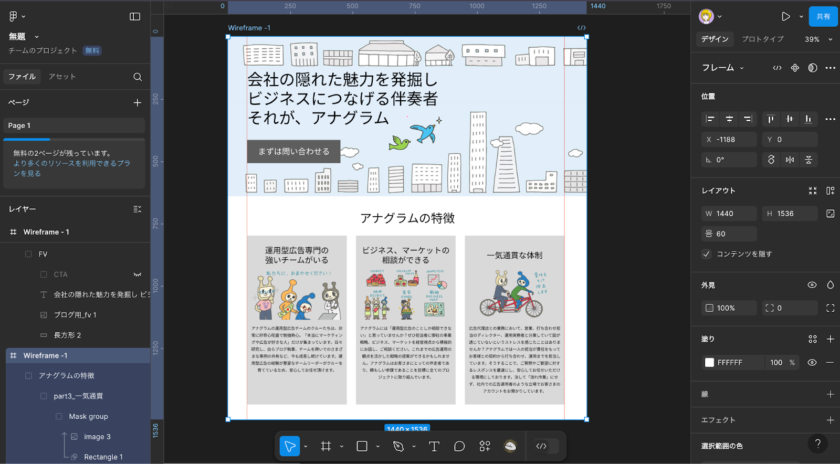
Task: Select the Comment tool
Action: (x=460, y=446)
